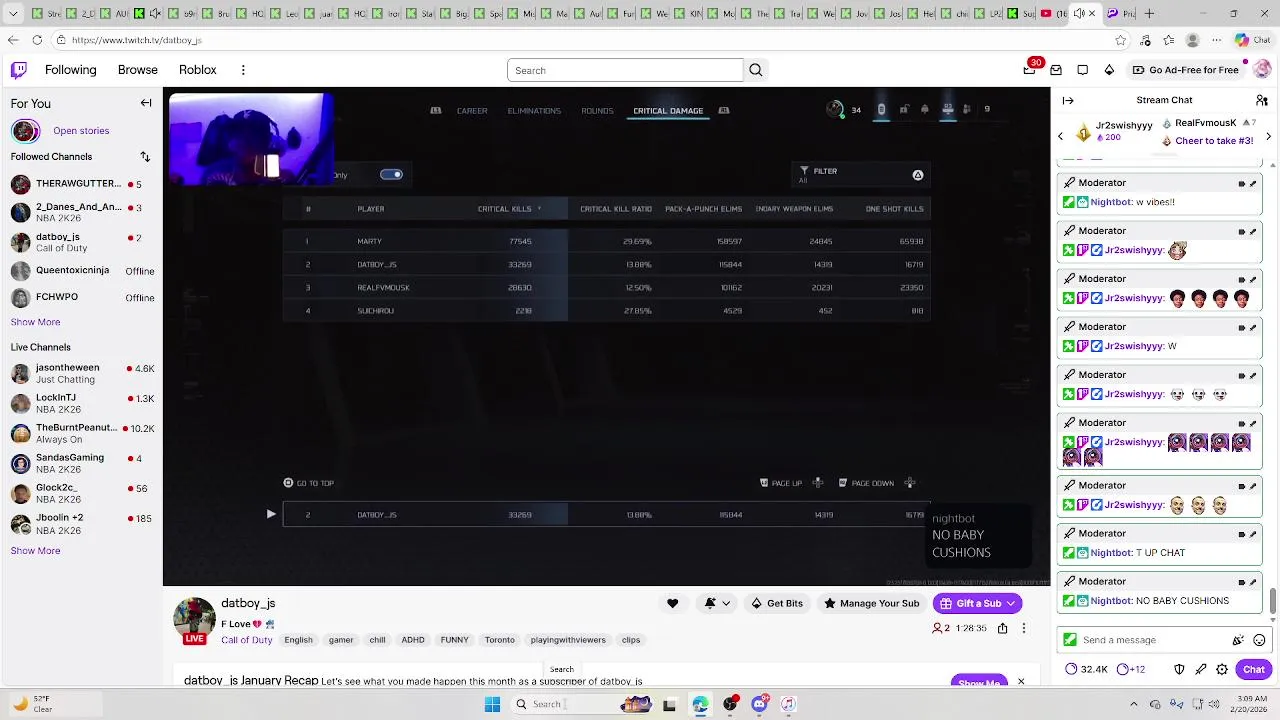This screenshot has height=720, width=1280.
Task: Open stream options three-dot menu
Action: [1023, 628]
